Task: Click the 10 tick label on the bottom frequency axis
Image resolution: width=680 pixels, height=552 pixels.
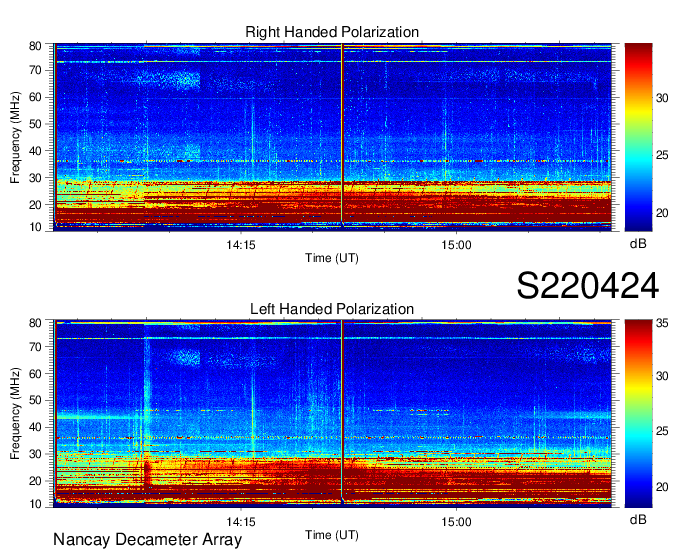Action: [35, 504]
